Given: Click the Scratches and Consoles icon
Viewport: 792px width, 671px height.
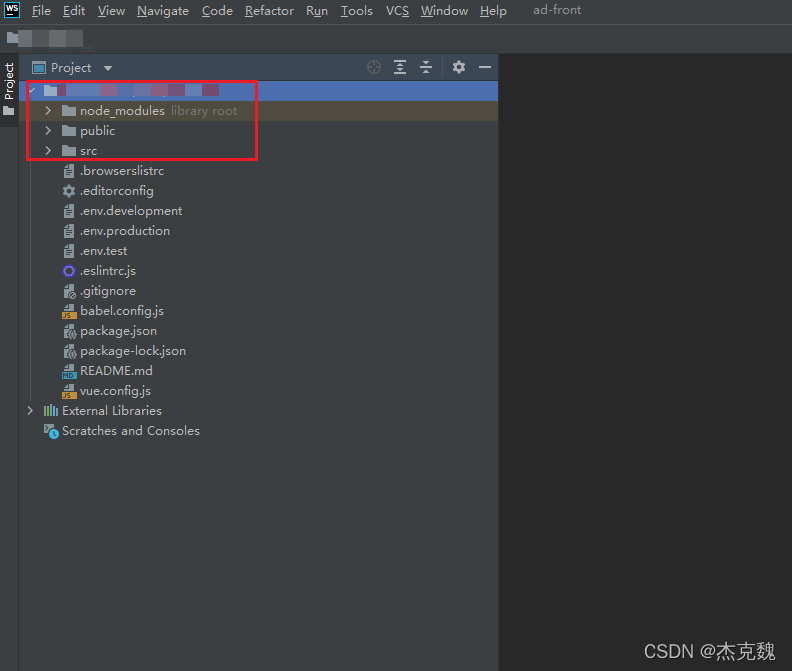Looking at the screenshot, I should 51,431.
